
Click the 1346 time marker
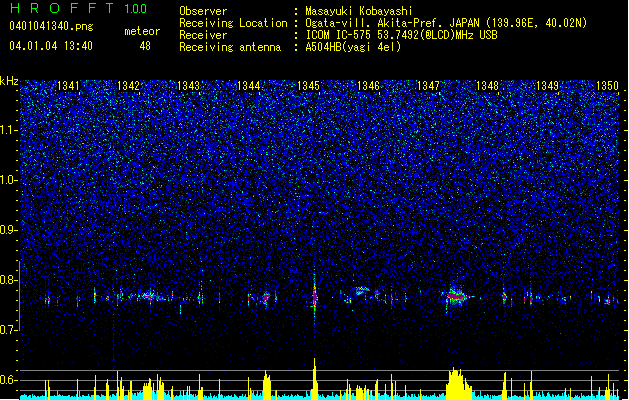pyautogui.click(x=368, y=86)
